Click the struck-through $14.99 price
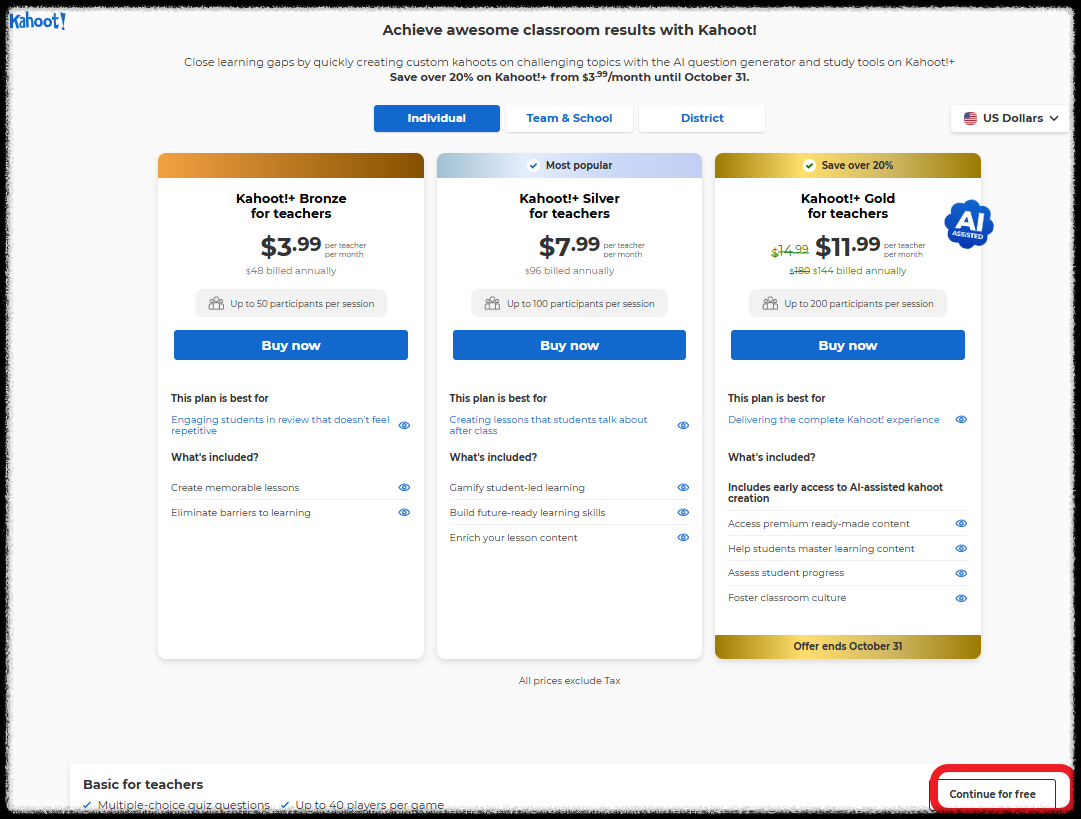1081x819 pixels. (789, 250)
